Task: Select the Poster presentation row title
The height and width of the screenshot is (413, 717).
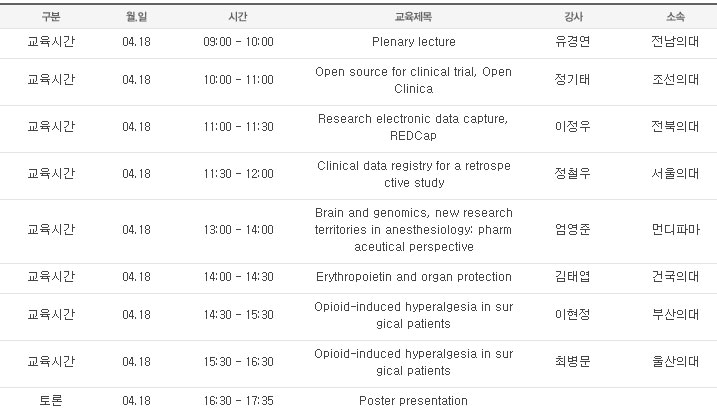Action: click(x=413, y=401)
